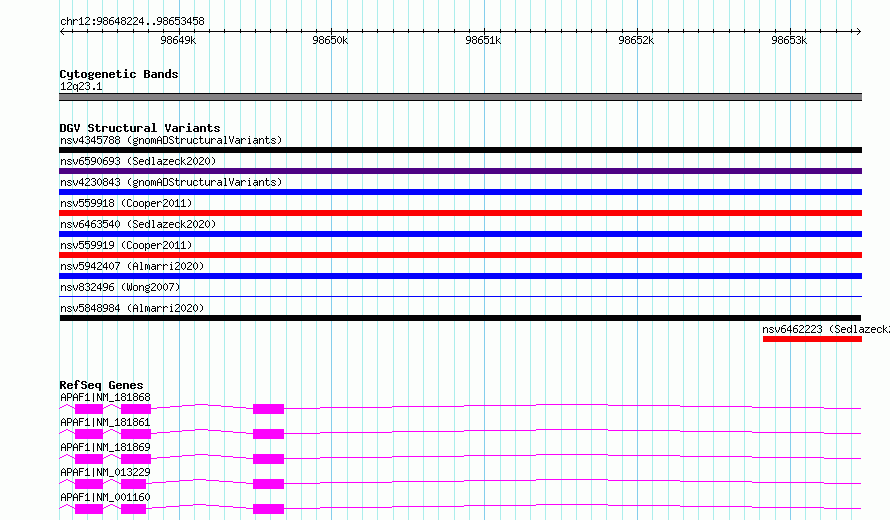
Task: Click the 98652k ruler tick label
Action: coord(636,40)
